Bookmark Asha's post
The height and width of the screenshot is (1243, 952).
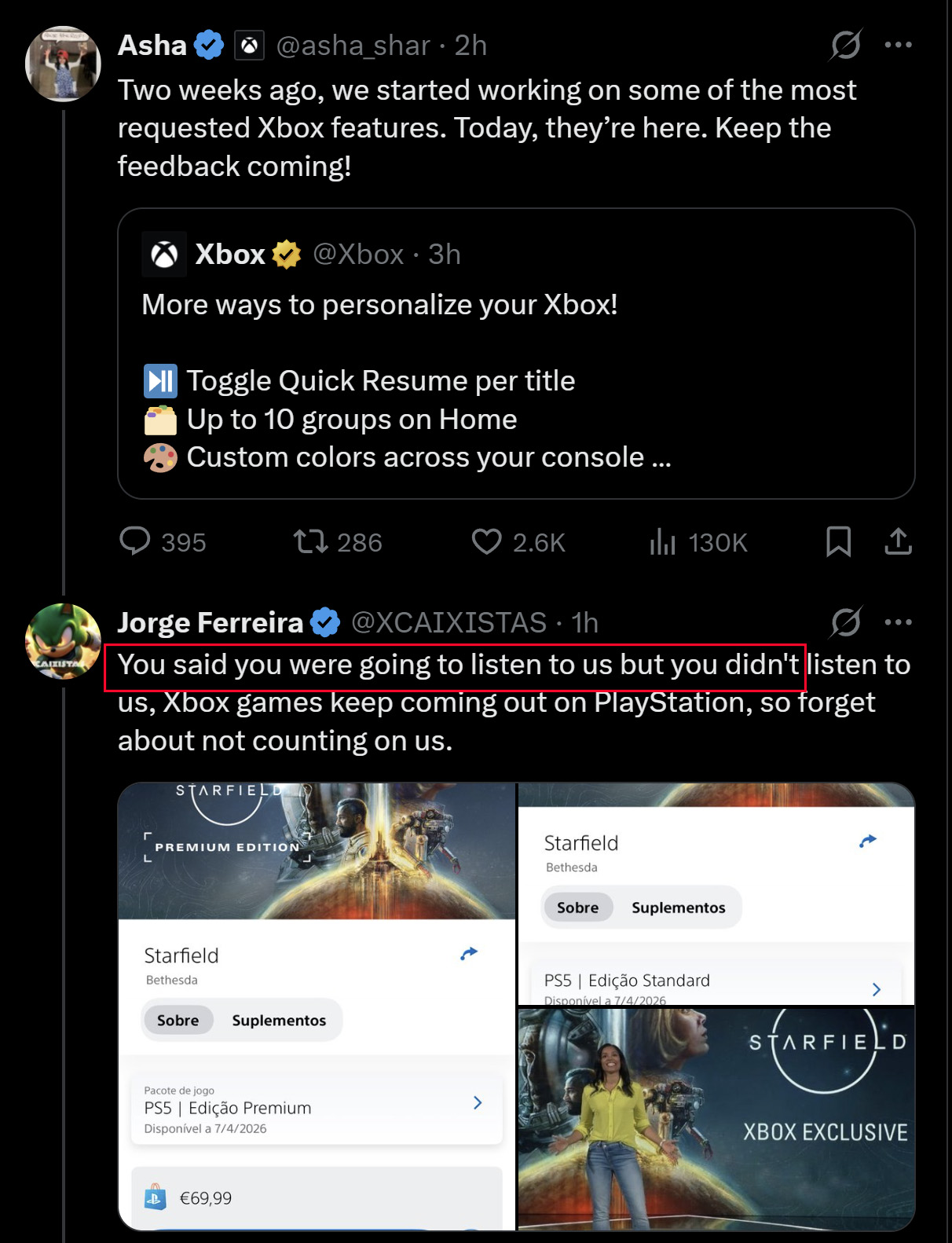(838, 542)
